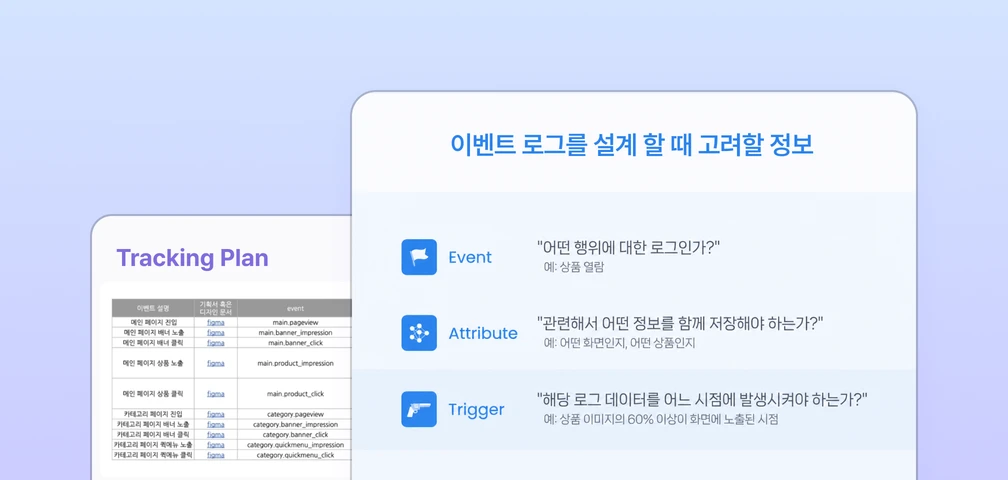
Task: Open figma link for main.banner_click row
Action: coord(215,342)
